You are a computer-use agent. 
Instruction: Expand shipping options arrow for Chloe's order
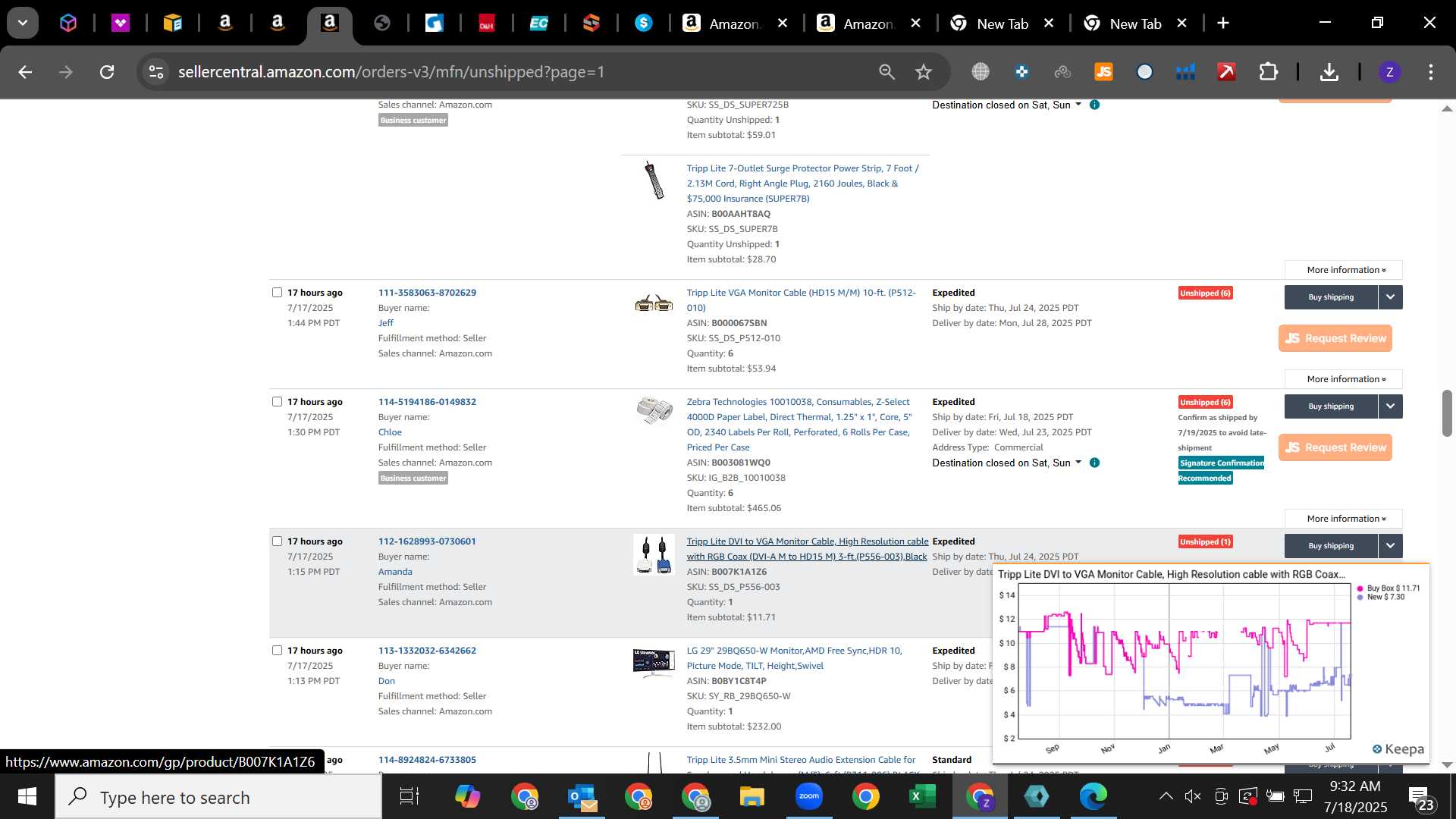tap(1391, 406)
